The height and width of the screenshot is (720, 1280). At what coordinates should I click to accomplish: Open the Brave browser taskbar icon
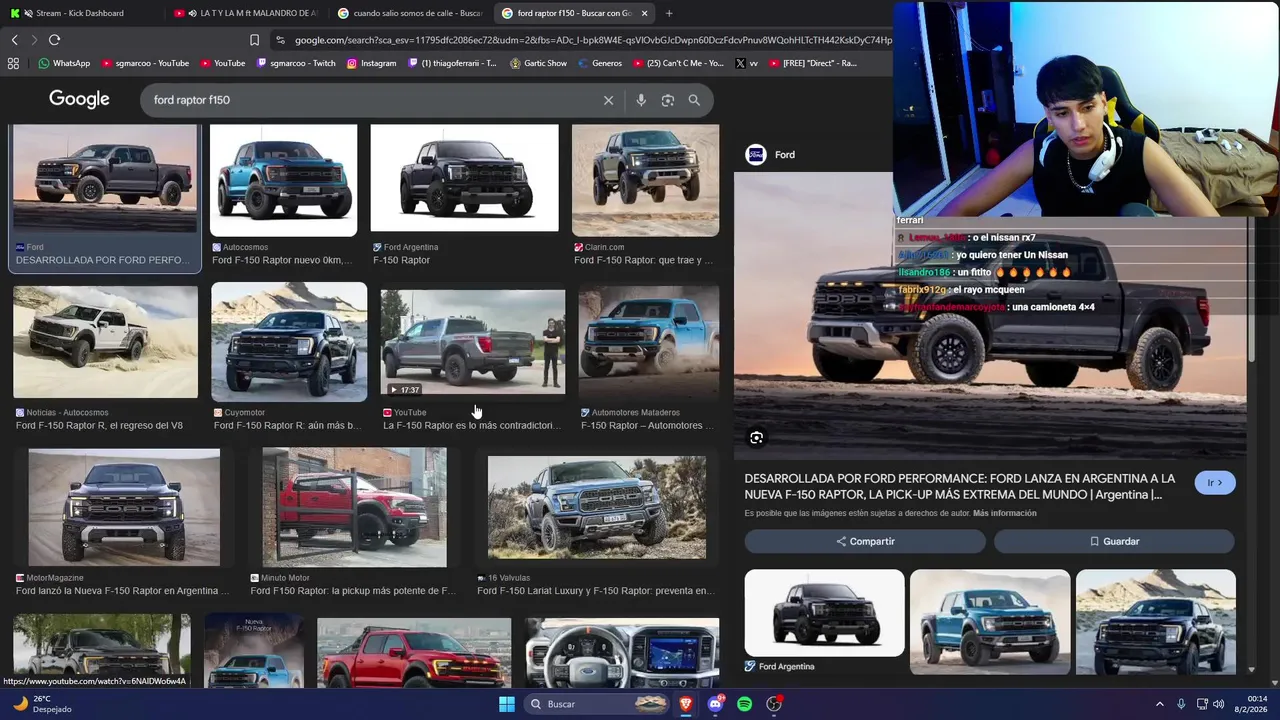685,704
